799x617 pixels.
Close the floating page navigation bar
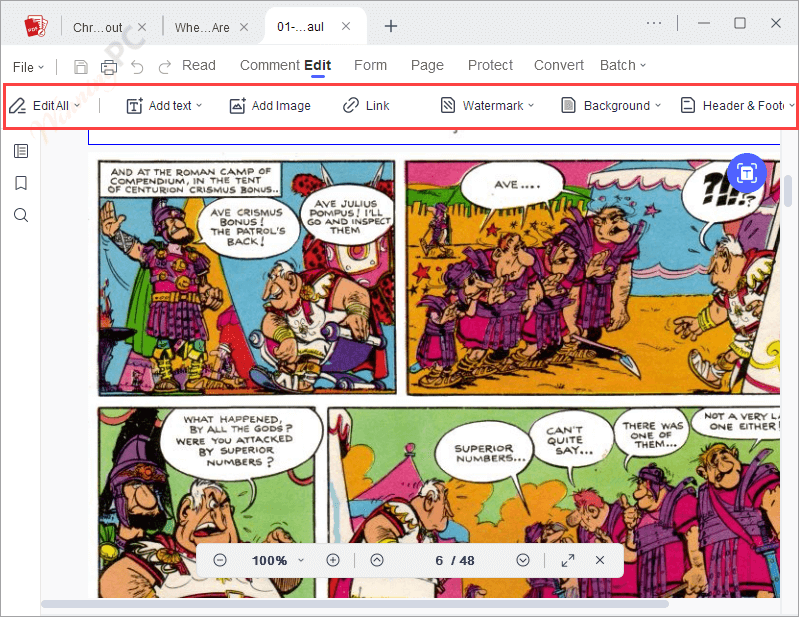[600, 560]
